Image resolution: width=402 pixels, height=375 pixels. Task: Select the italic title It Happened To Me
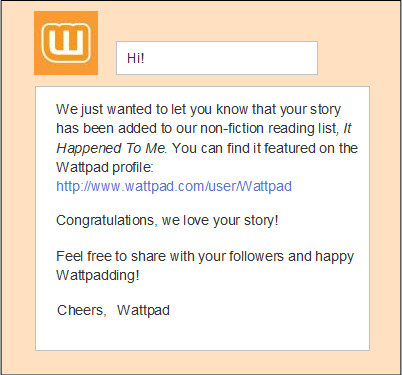point(204,138)
